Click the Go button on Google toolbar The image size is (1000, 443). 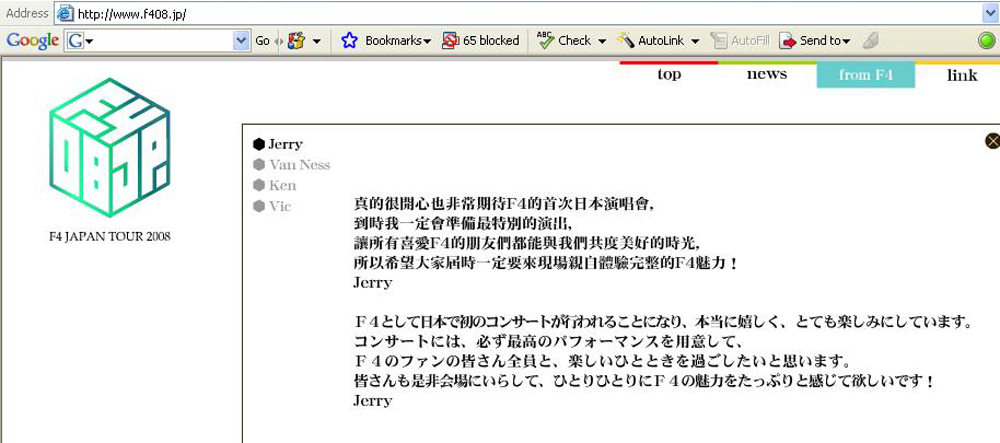[262, 41]
